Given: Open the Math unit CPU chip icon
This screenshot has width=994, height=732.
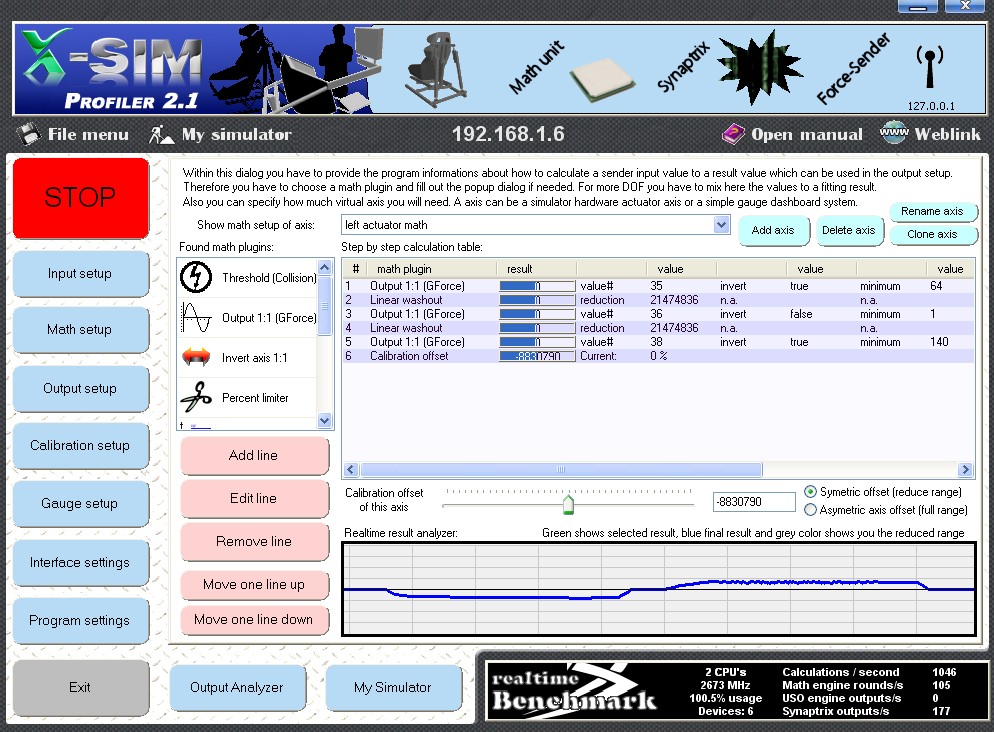Looking at the screenshot, I should (602, 79).
